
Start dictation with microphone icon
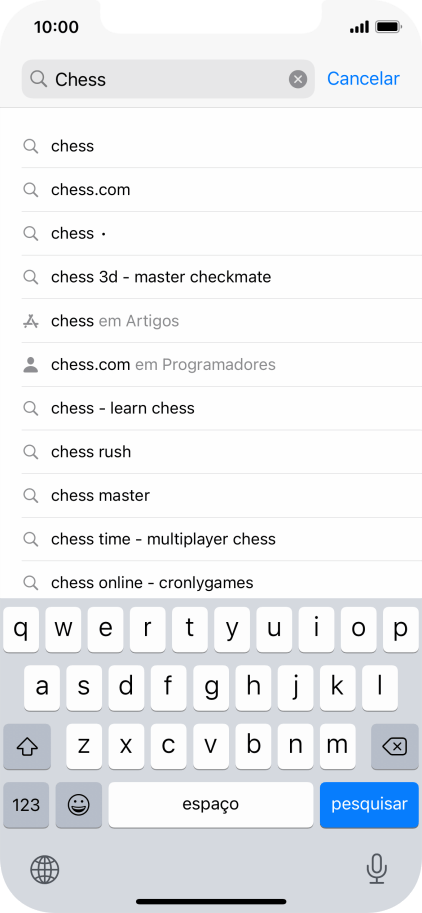point(377,869)
